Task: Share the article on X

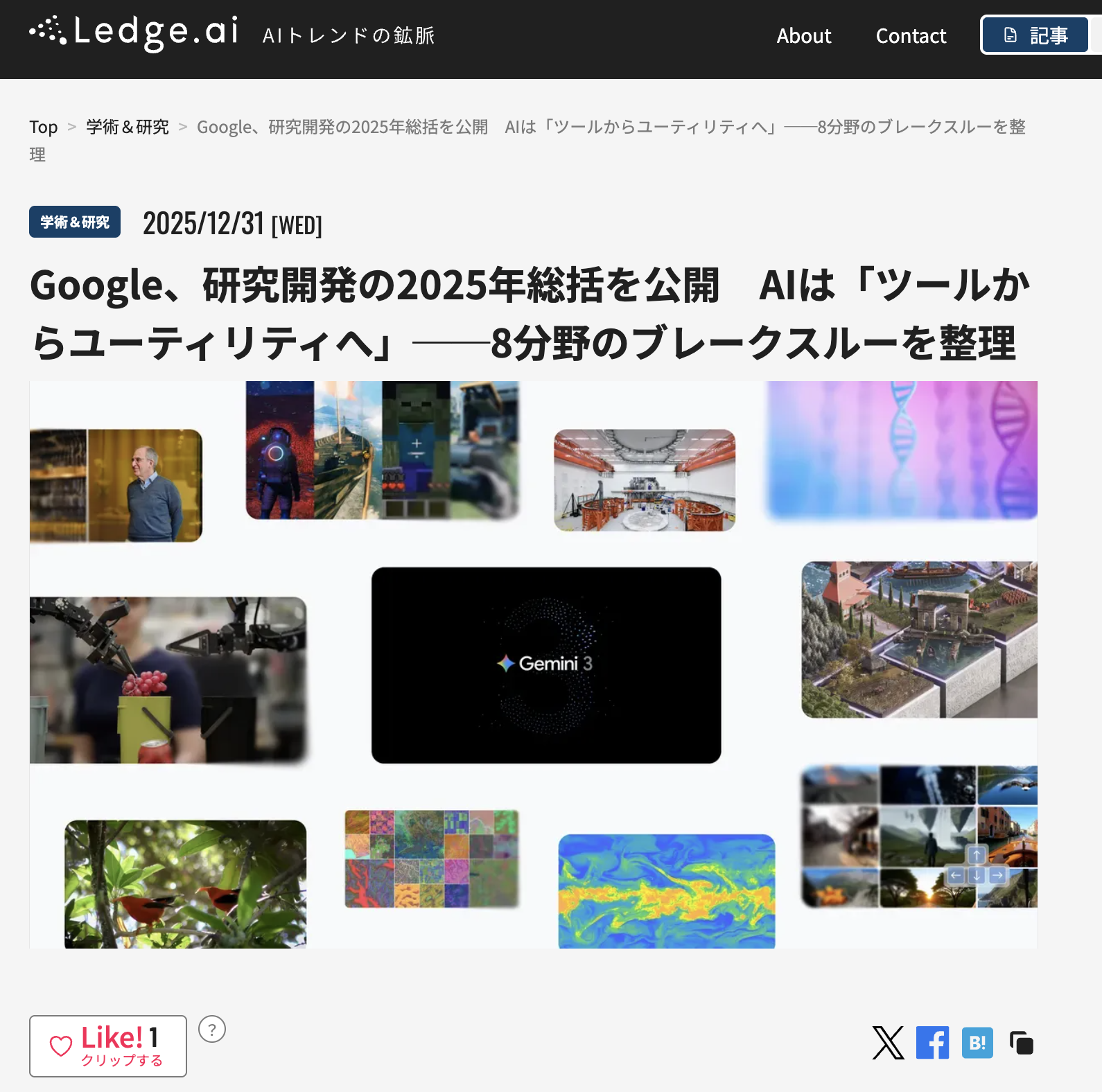Action: [888, 1043]
